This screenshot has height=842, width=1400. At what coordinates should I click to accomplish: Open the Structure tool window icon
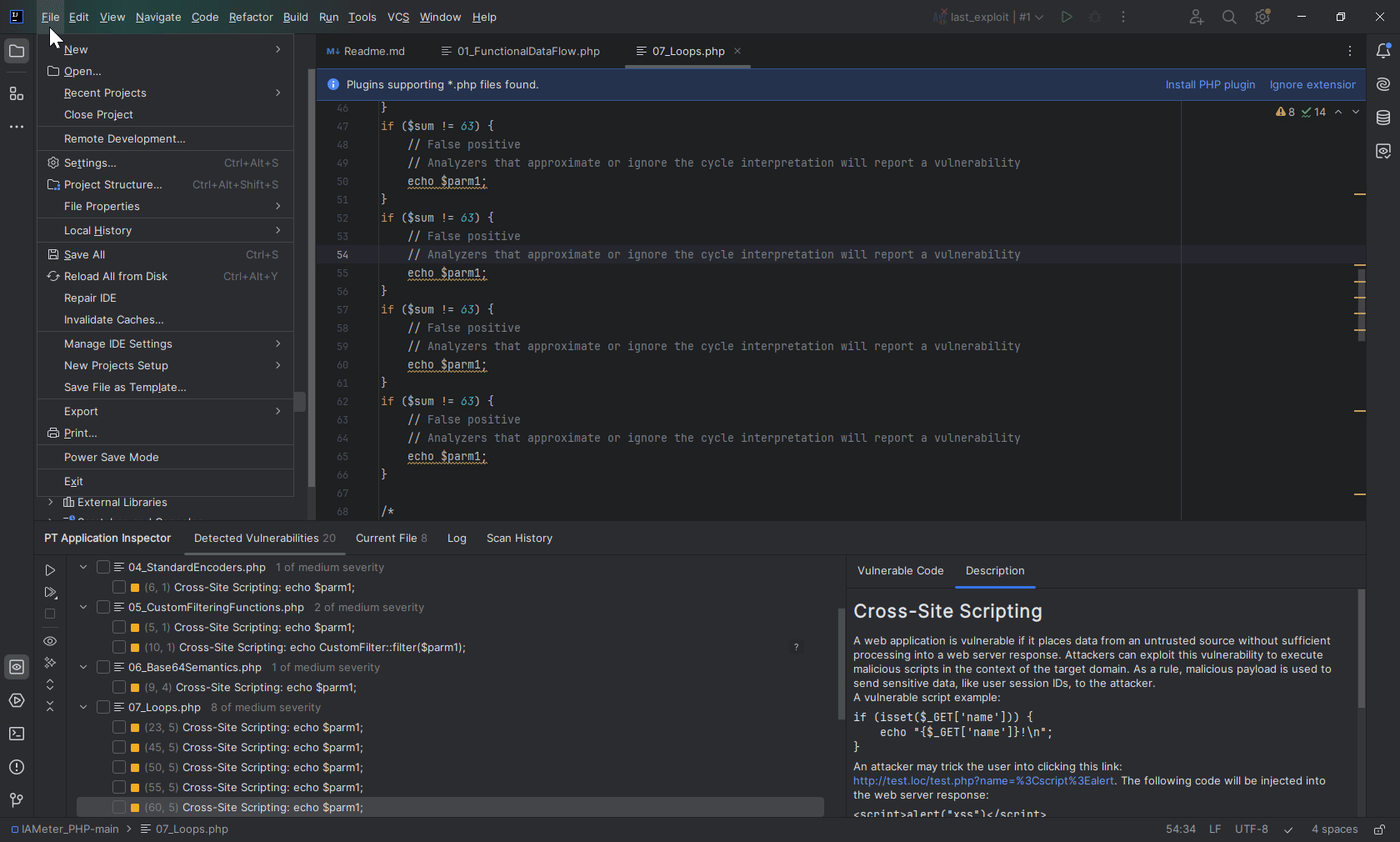coord(17,93)
